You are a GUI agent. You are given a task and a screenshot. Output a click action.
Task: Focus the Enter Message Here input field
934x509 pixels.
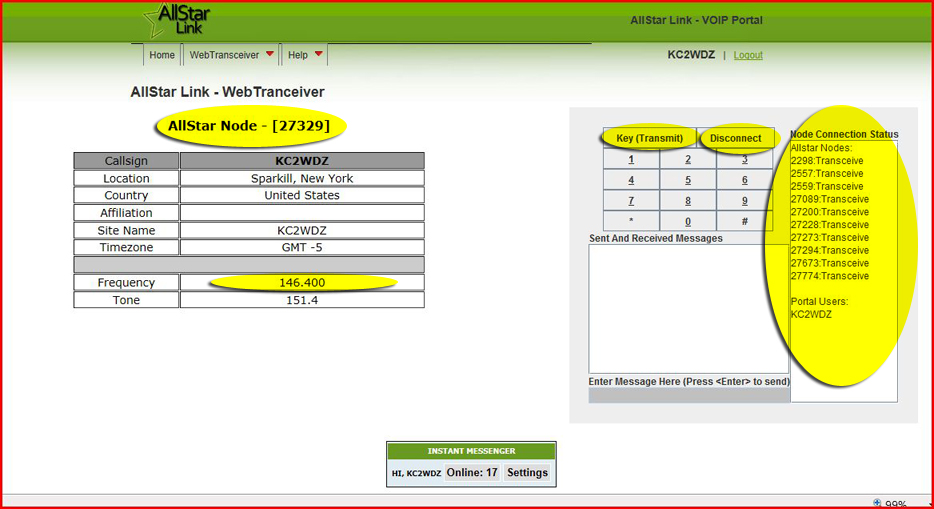pyautogui.click(x=689, y=395)
